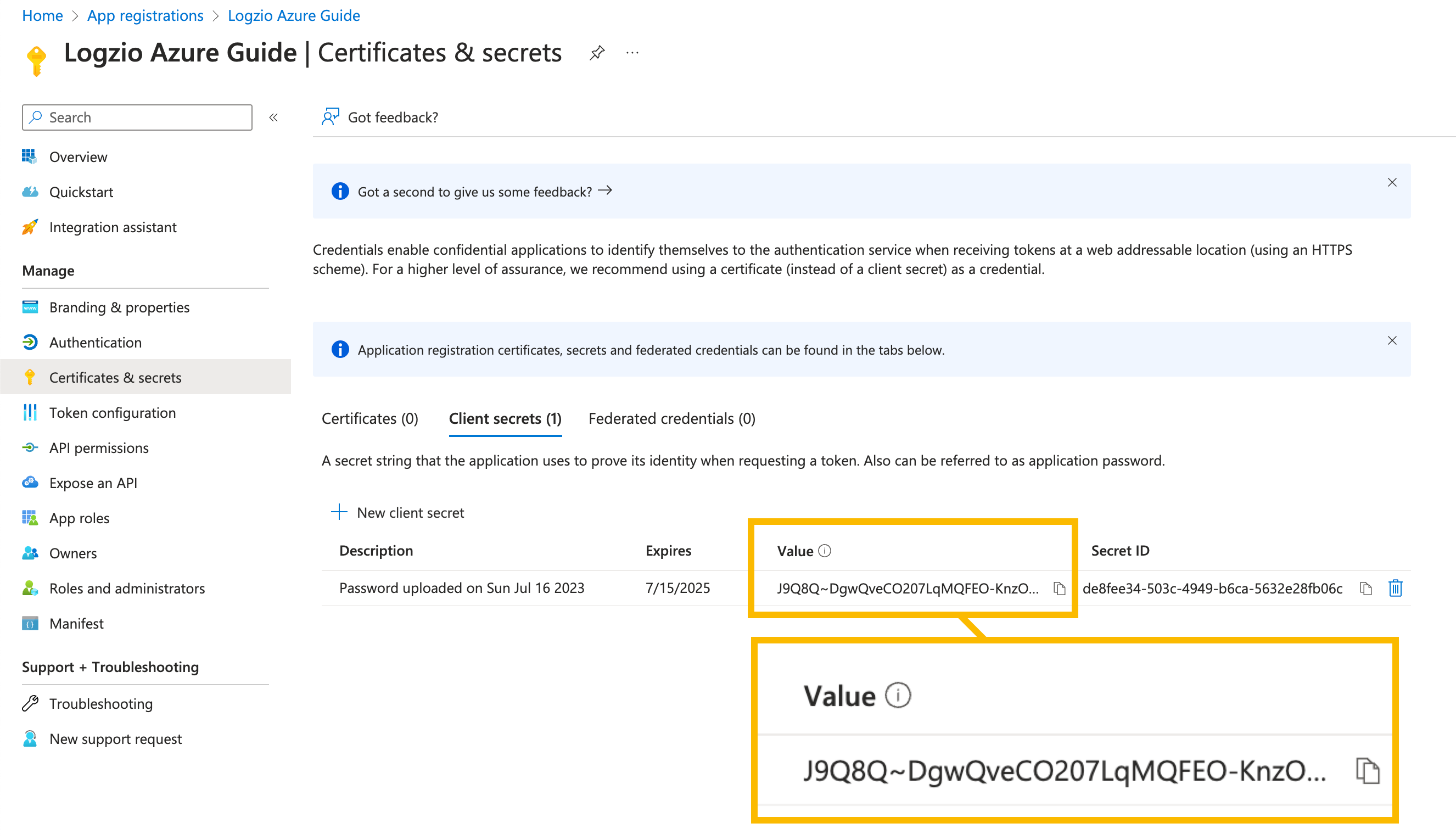Open Authentication page
Image resolution: width=1456 pixels, height=840 pixels.
coord(96,343)
